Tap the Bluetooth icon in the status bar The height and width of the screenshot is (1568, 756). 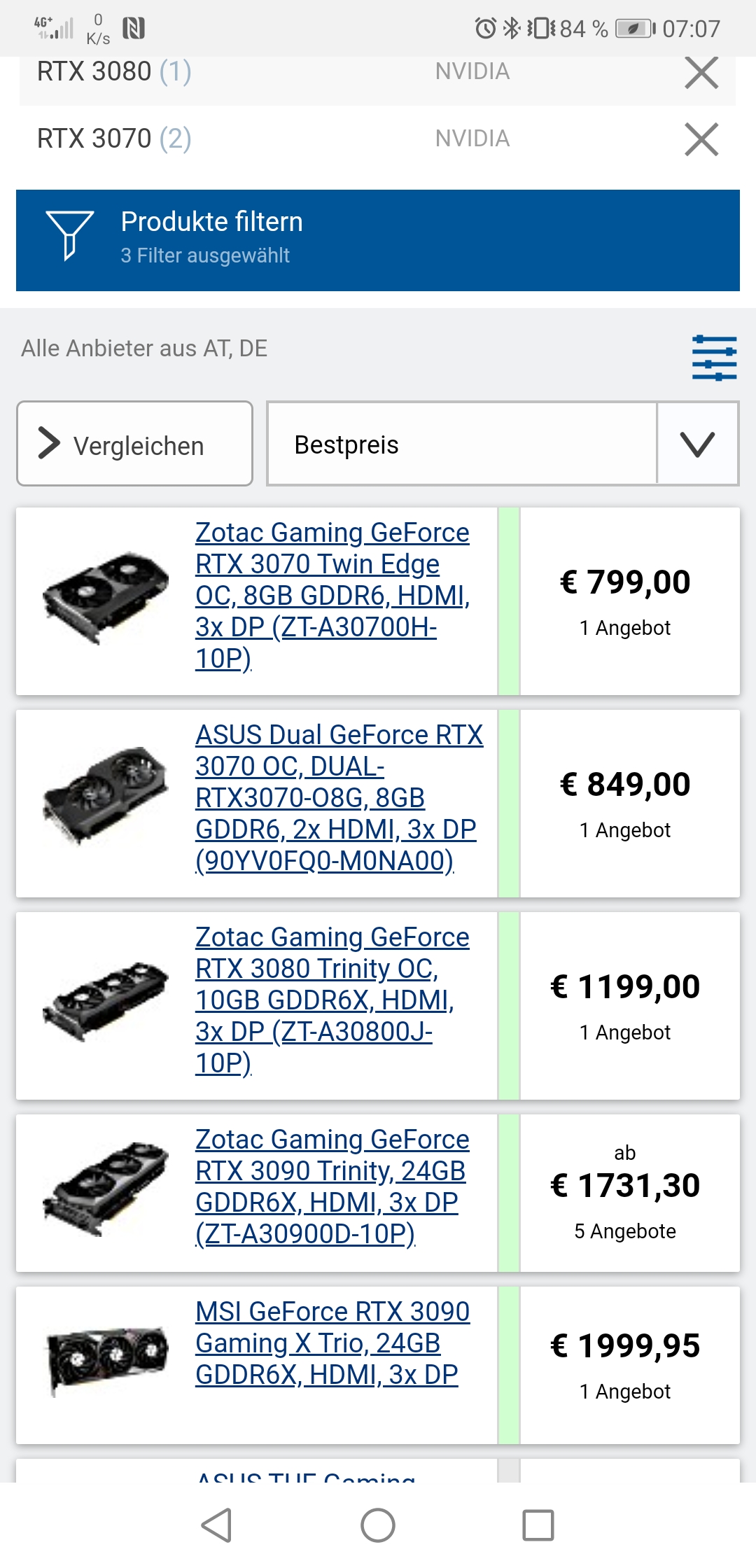[510, 28]
